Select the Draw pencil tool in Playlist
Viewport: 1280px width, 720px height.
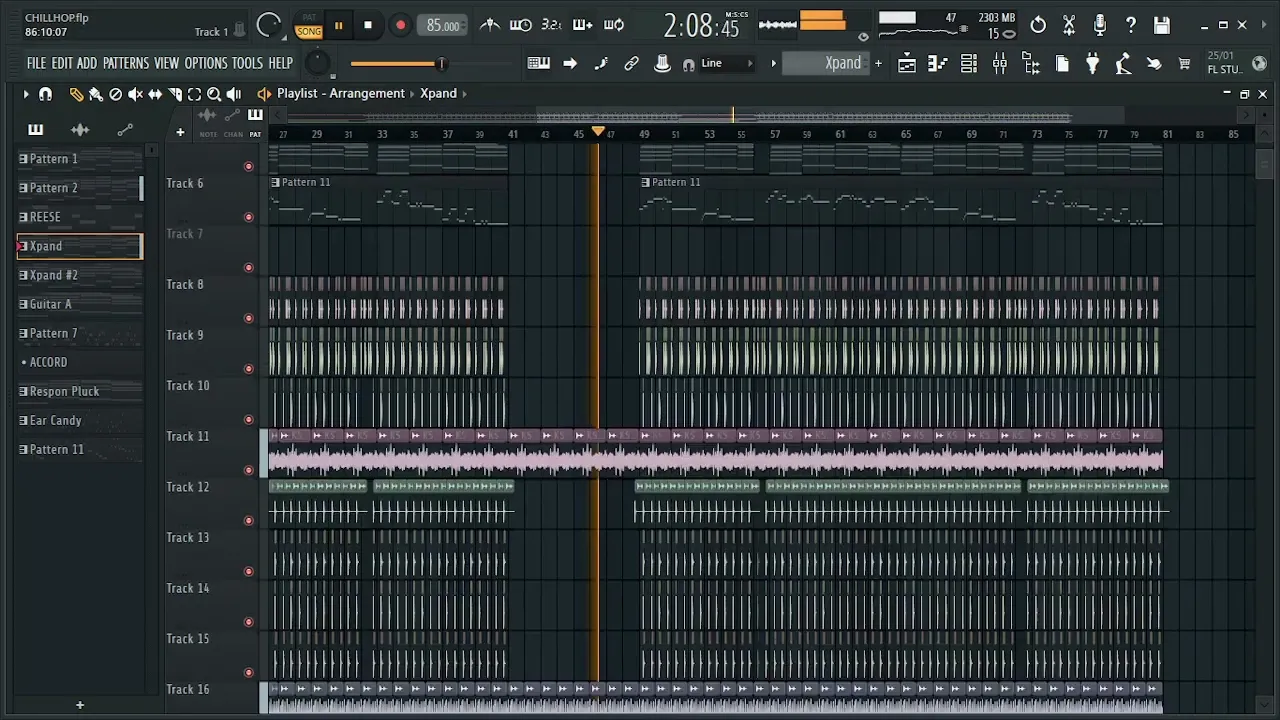coord(76,94)
